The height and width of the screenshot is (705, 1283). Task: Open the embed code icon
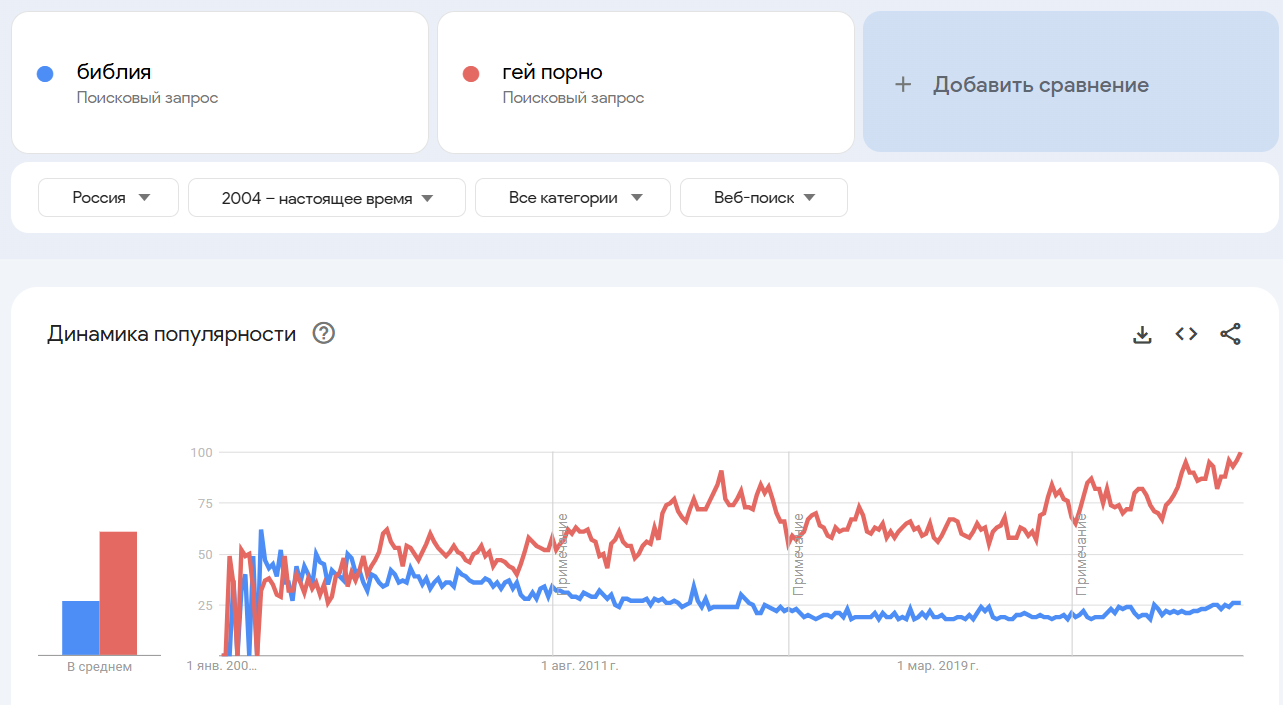point(1186,334)
